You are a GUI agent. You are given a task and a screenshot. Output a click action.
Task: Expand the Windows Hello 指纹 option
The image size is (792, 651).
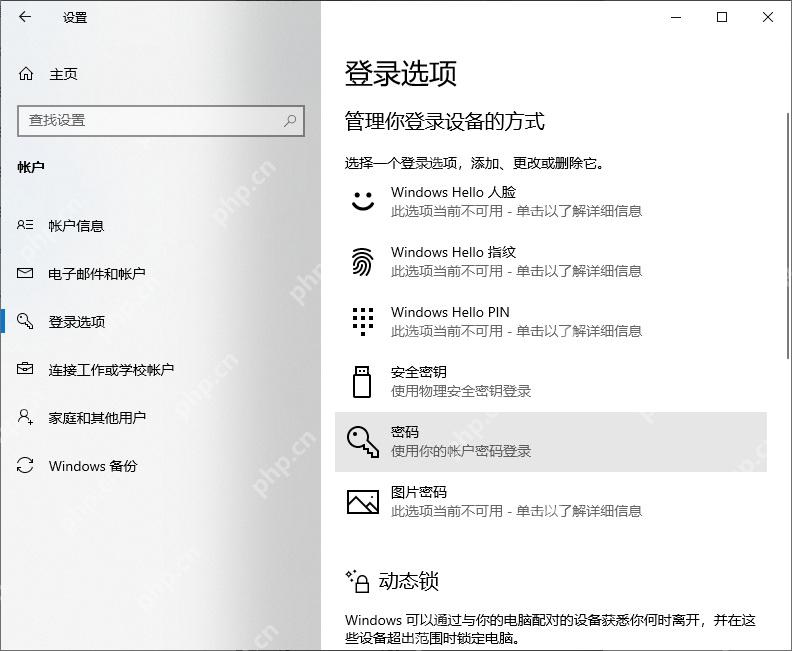551,262
